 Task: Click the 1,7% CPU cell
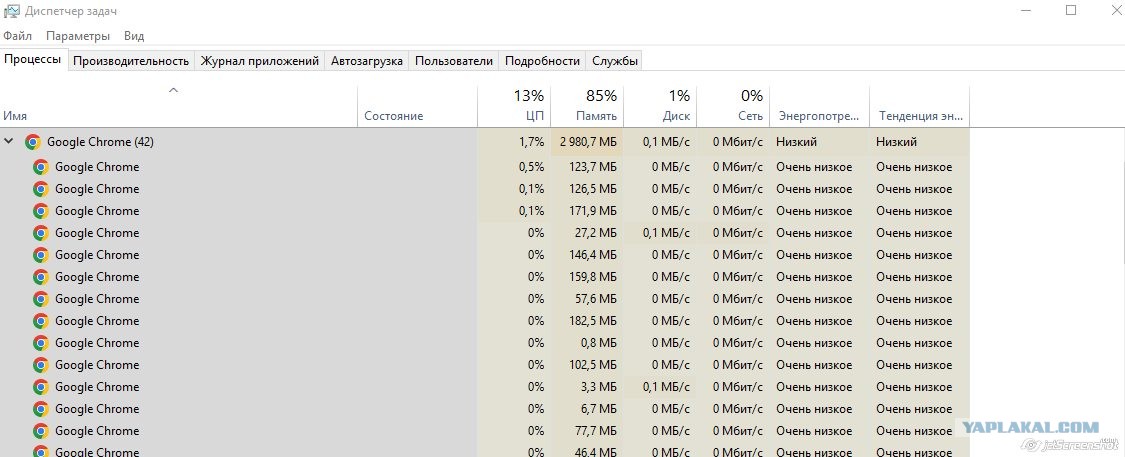pos(514,142)
